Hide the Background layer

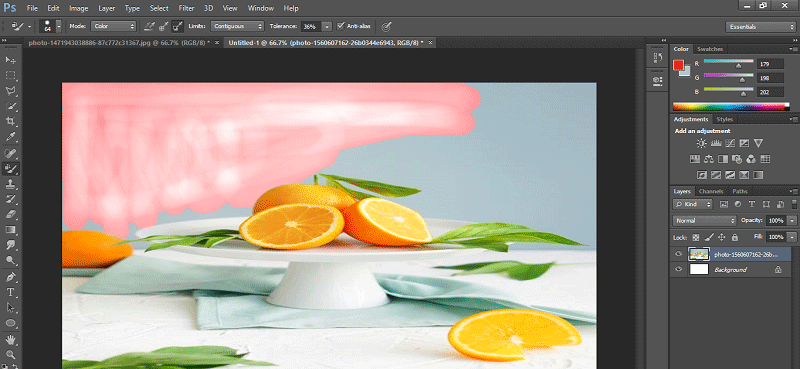(x=678, y=269)
